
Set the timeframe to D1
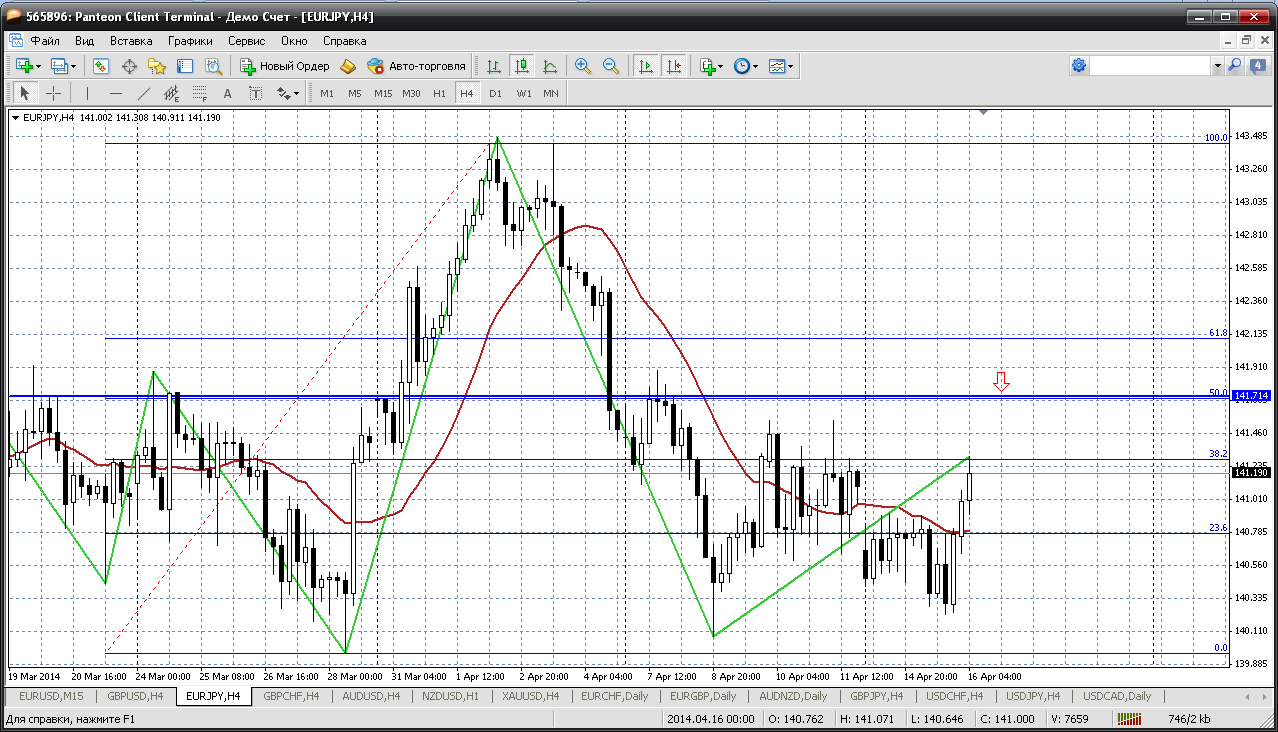(x=495, y=93)
